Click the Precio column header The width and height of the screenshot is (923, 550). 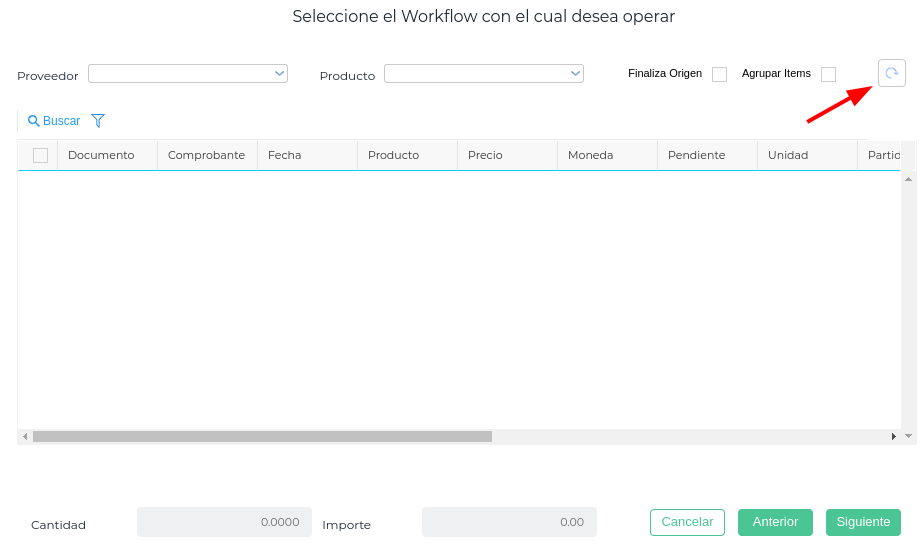coord(485,155)
